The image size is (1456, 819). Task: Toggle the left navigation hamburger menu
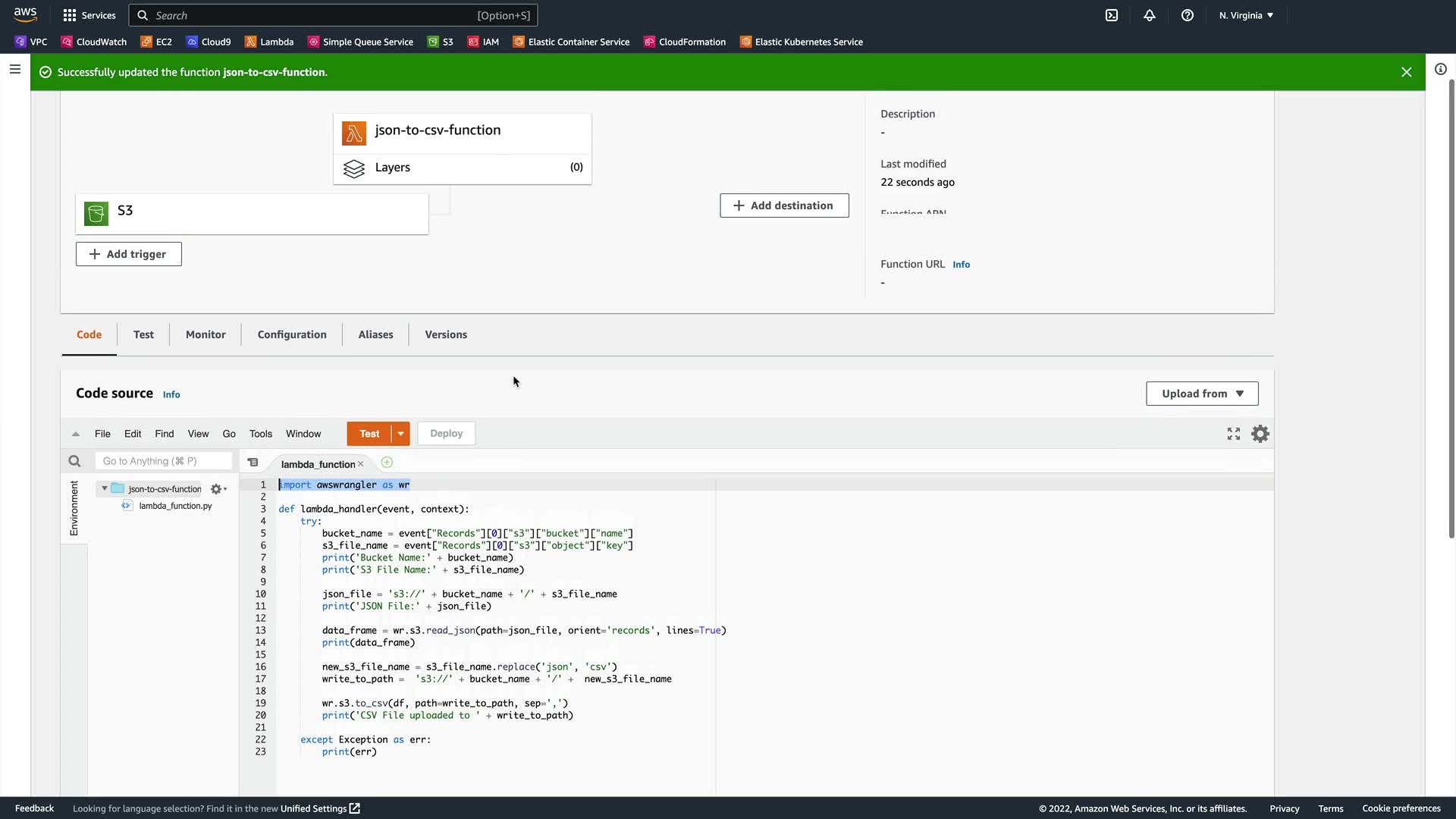pyautogui.click(x=14, y=69)
